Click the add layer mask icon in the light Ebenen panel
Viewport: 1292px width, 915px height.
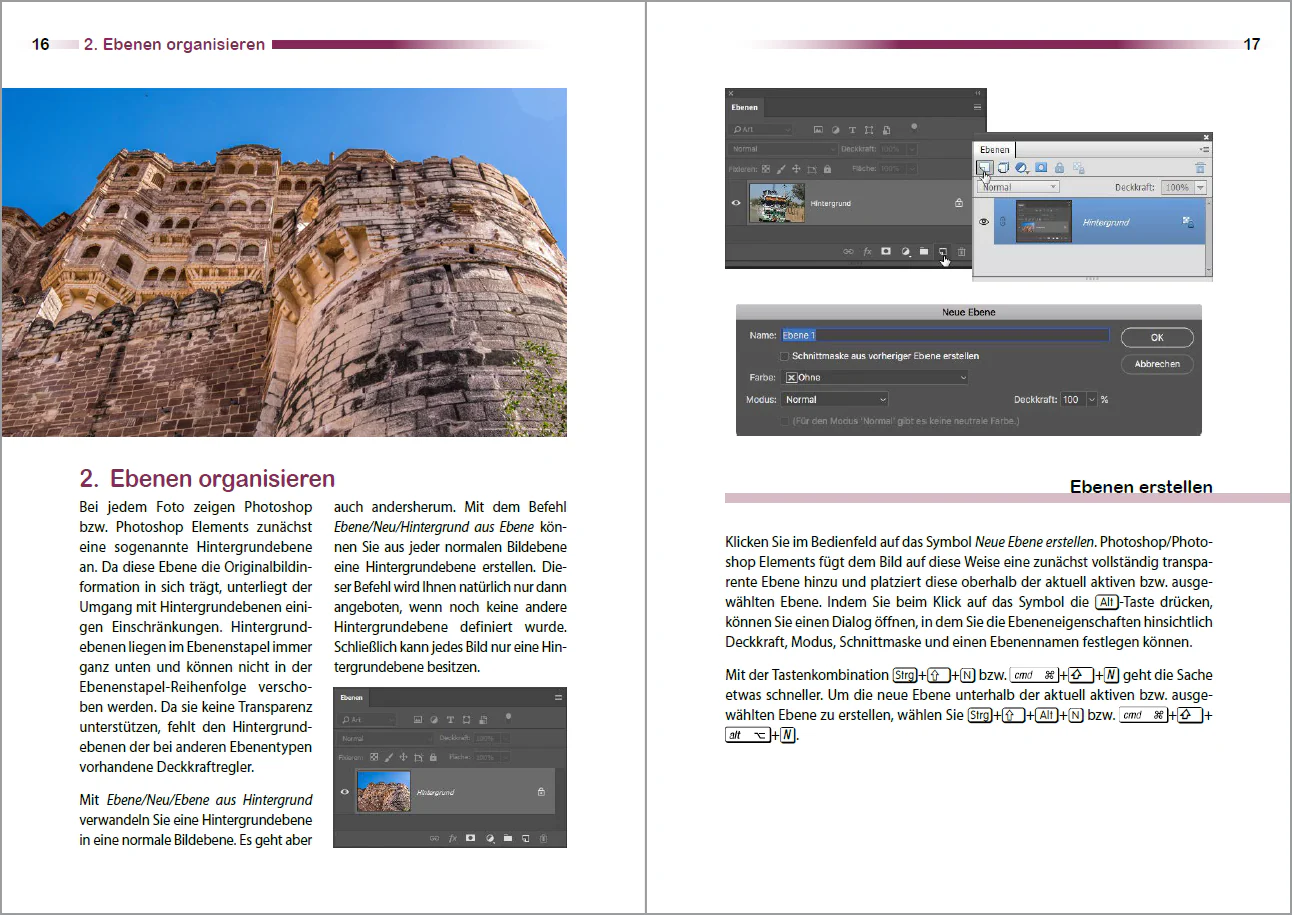pyautogui.click(x=1040, y=167)
